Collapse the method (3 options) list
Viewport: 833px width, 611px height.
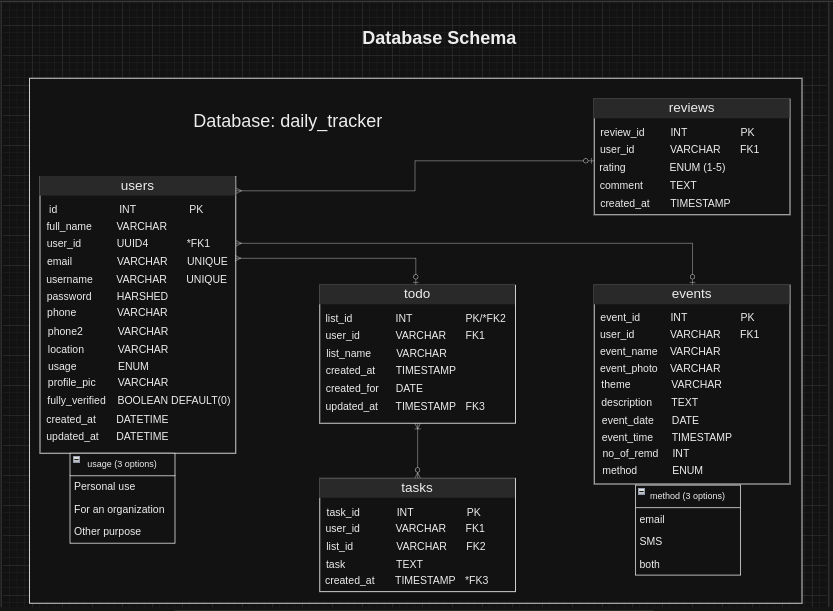[641, 491]
